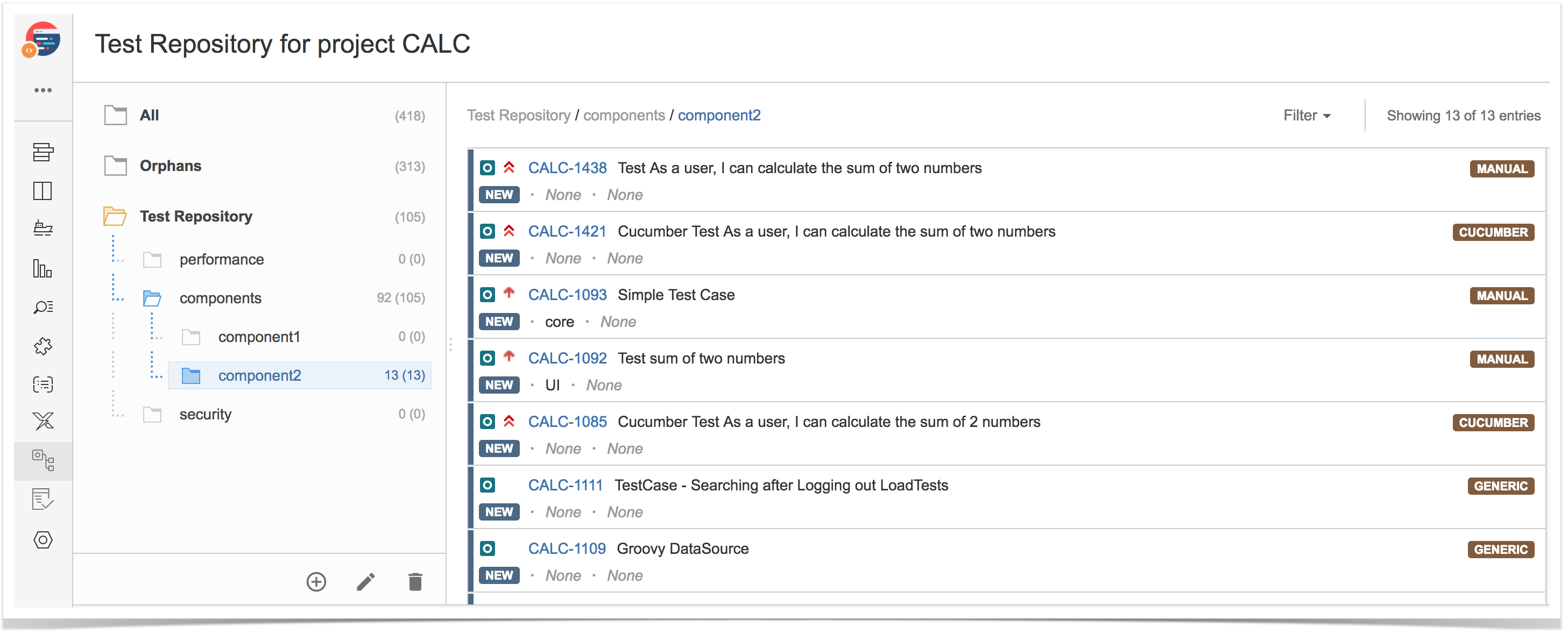Click the issue search magnifier sidebar icon

[x=43, y=307]
